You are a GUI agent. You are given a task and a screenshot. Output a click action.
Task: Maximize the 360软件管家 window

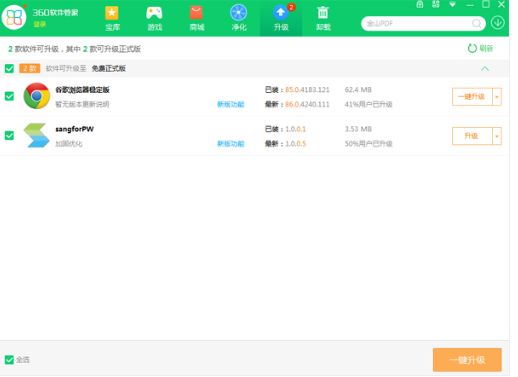pos(486,4)
